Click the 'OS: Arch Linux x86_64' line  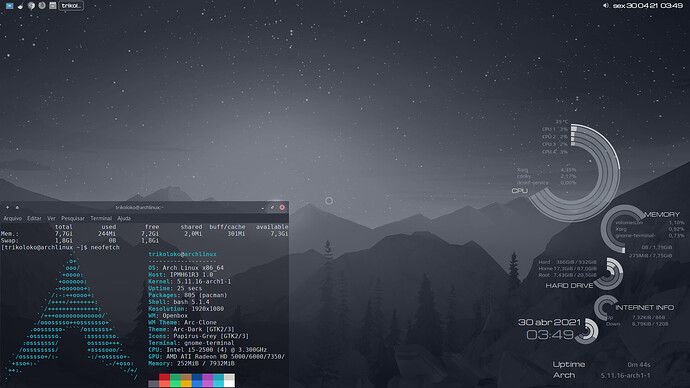(x=186, y=268)
